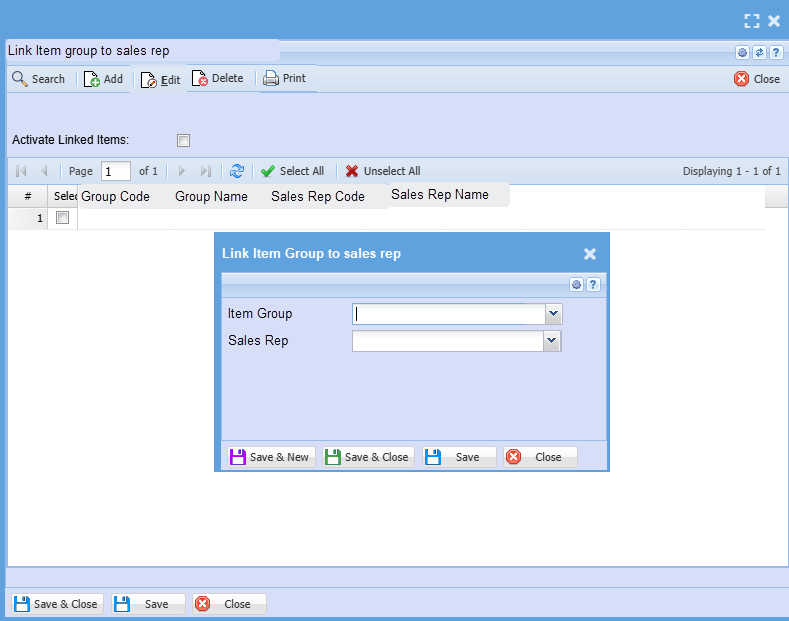This screenshot has height=621, width=789.
Task: Enable the Activate Linked Items checkbox
Action: click(x=183, y=141)
